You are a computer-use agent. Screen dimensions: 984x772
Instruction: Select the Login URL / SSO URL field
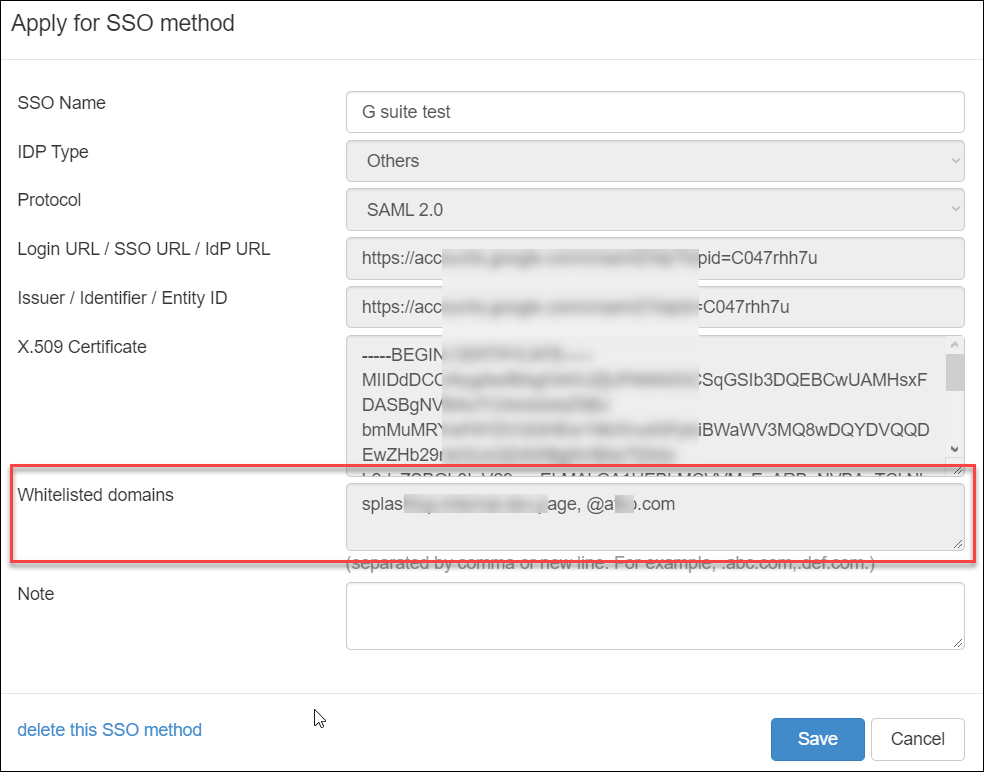click(654, 259)
